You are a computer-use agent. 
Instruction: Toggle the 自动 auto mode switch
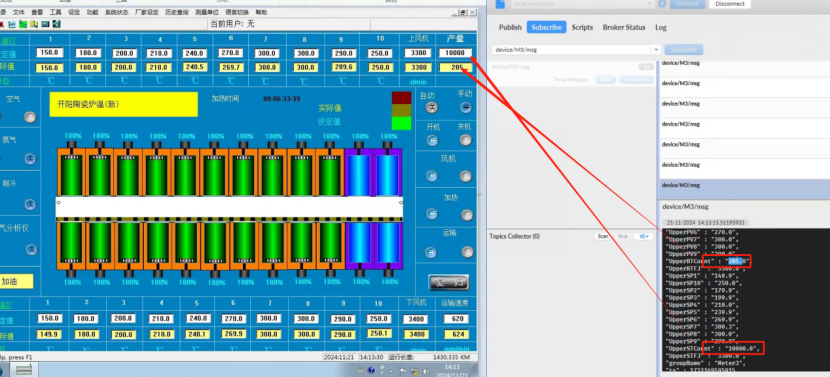coord(431,107)
